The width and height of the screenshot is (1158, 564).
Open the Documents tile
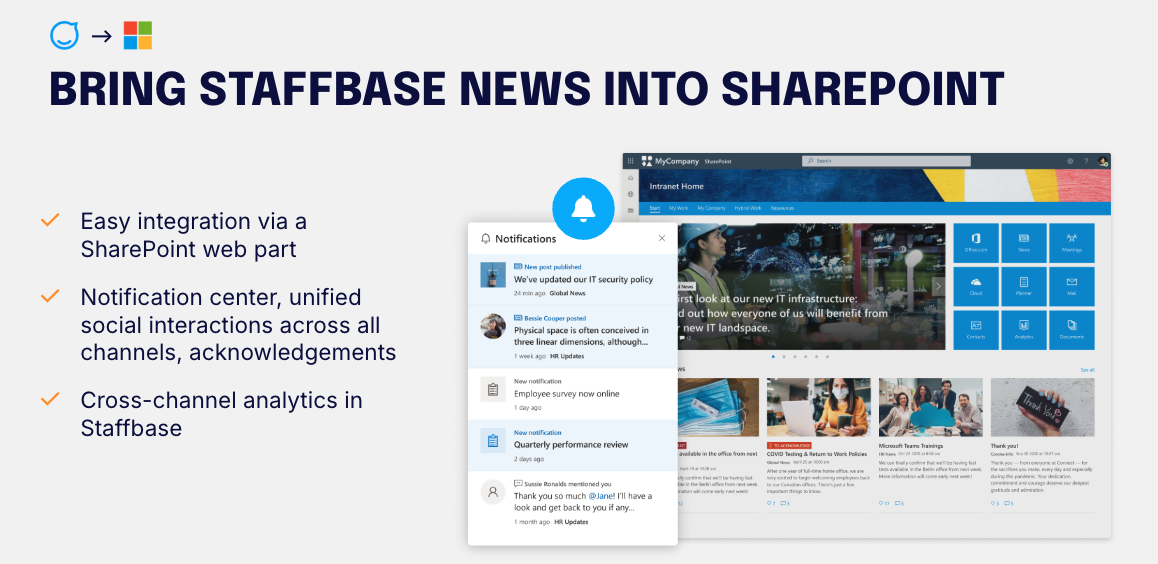[x=1072, y=330]
